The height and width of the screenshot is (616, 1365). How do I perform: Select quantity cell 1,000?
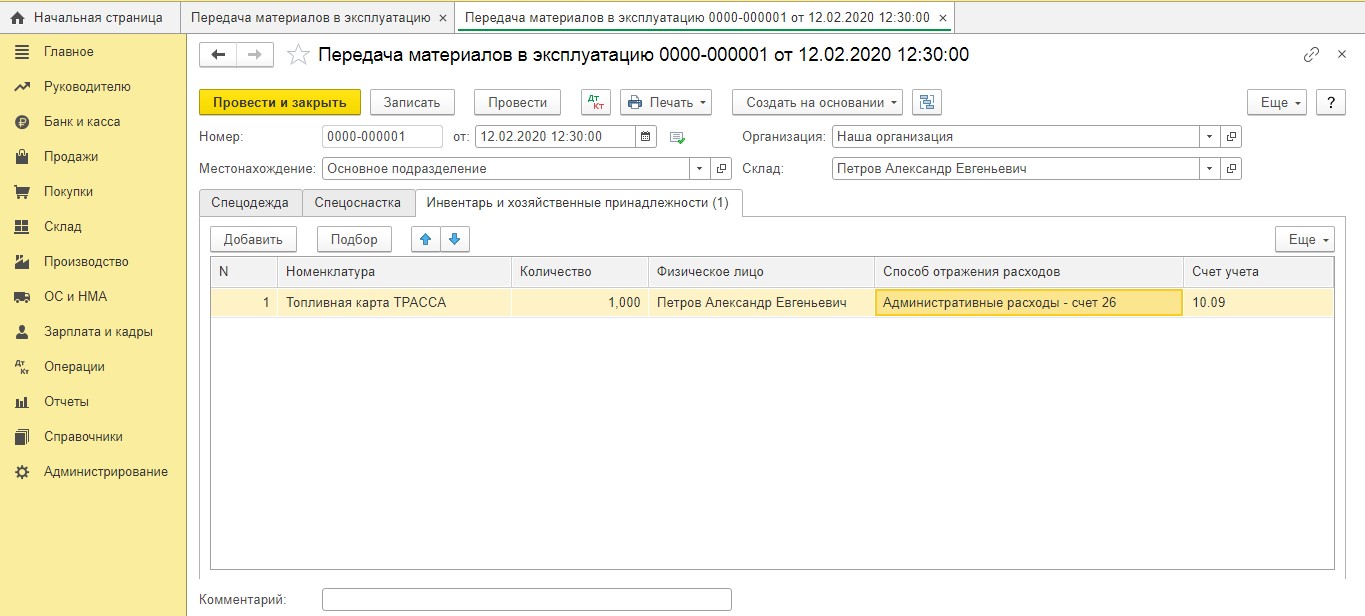[x=579, y=302]
